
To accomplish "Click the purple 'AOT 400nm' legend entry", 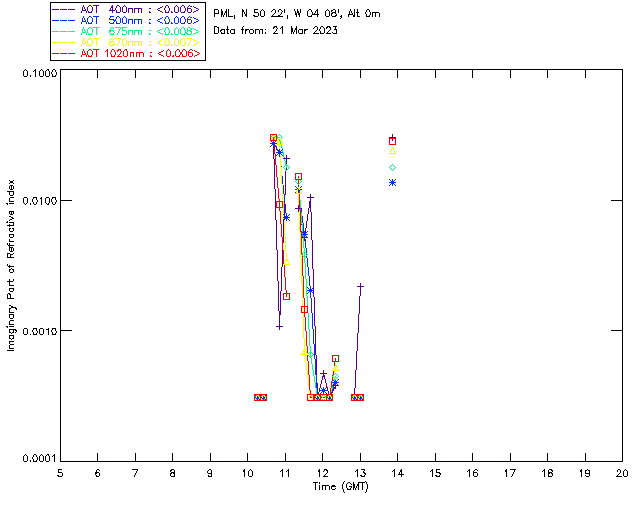I will 126,9.
